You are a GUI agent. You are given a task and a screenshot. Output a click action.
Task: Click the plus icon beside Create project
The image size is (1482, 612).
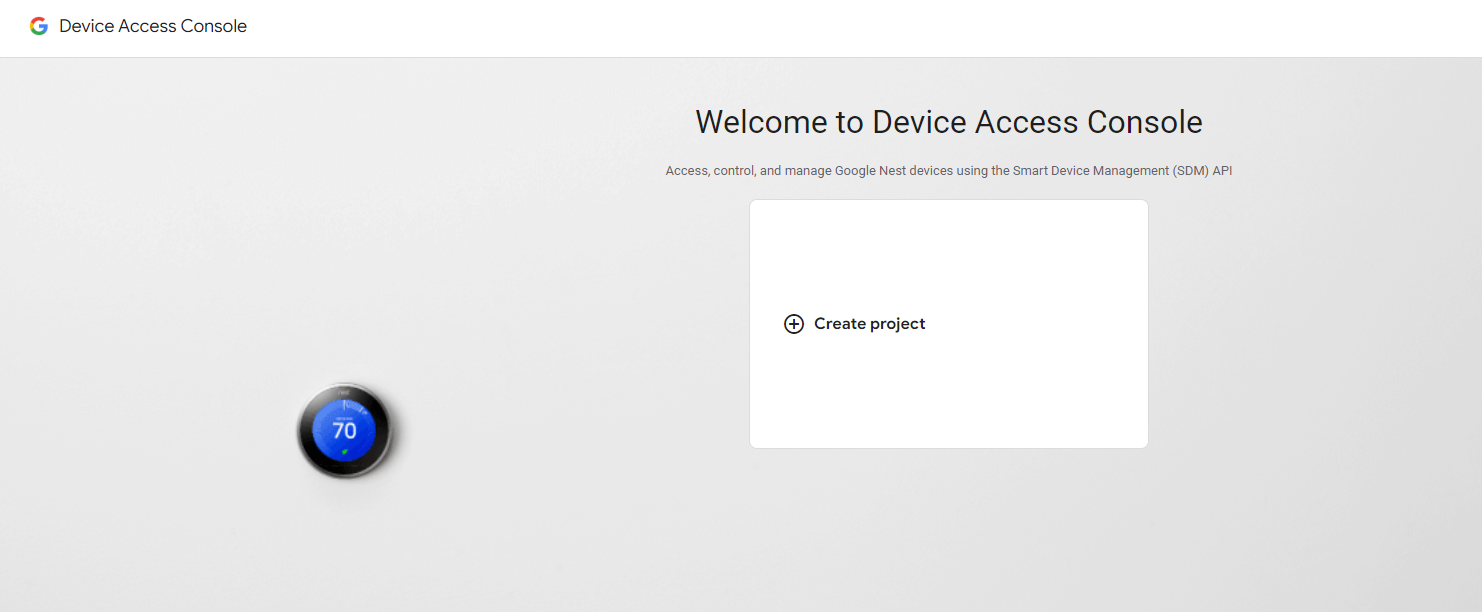[x=794, y=324]
